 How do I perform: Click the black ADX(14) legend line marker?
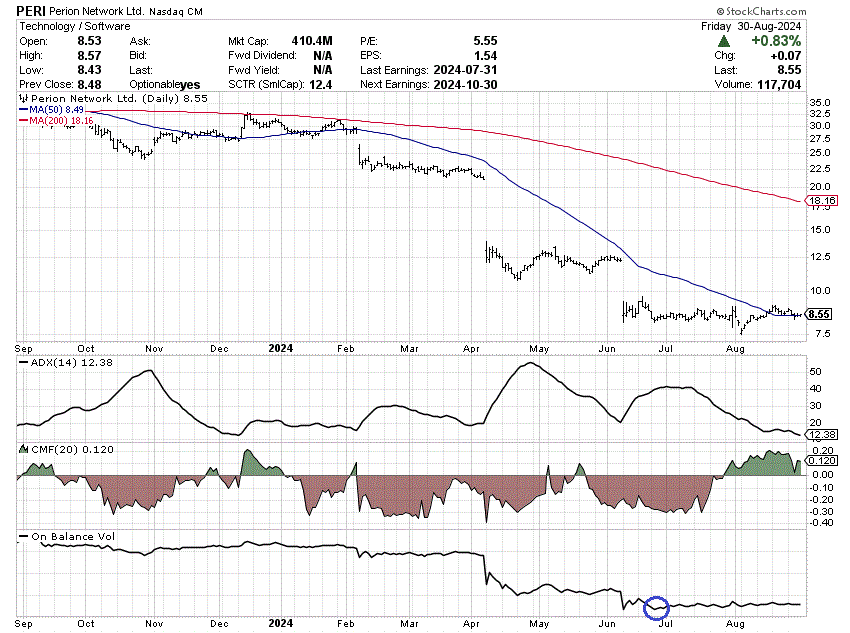(23, 363)
